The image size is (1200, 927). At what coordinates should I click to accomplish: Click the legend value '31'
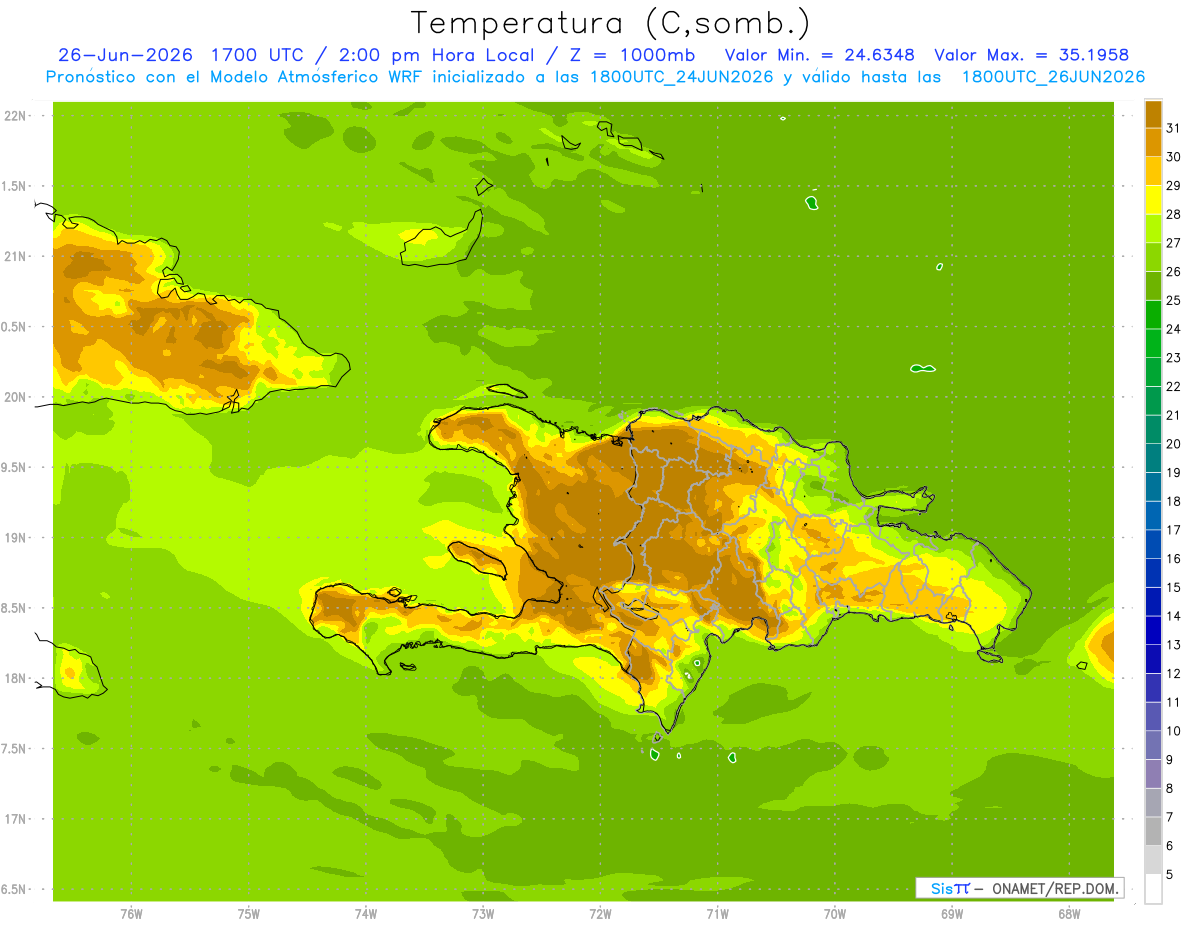point(1174,127)
